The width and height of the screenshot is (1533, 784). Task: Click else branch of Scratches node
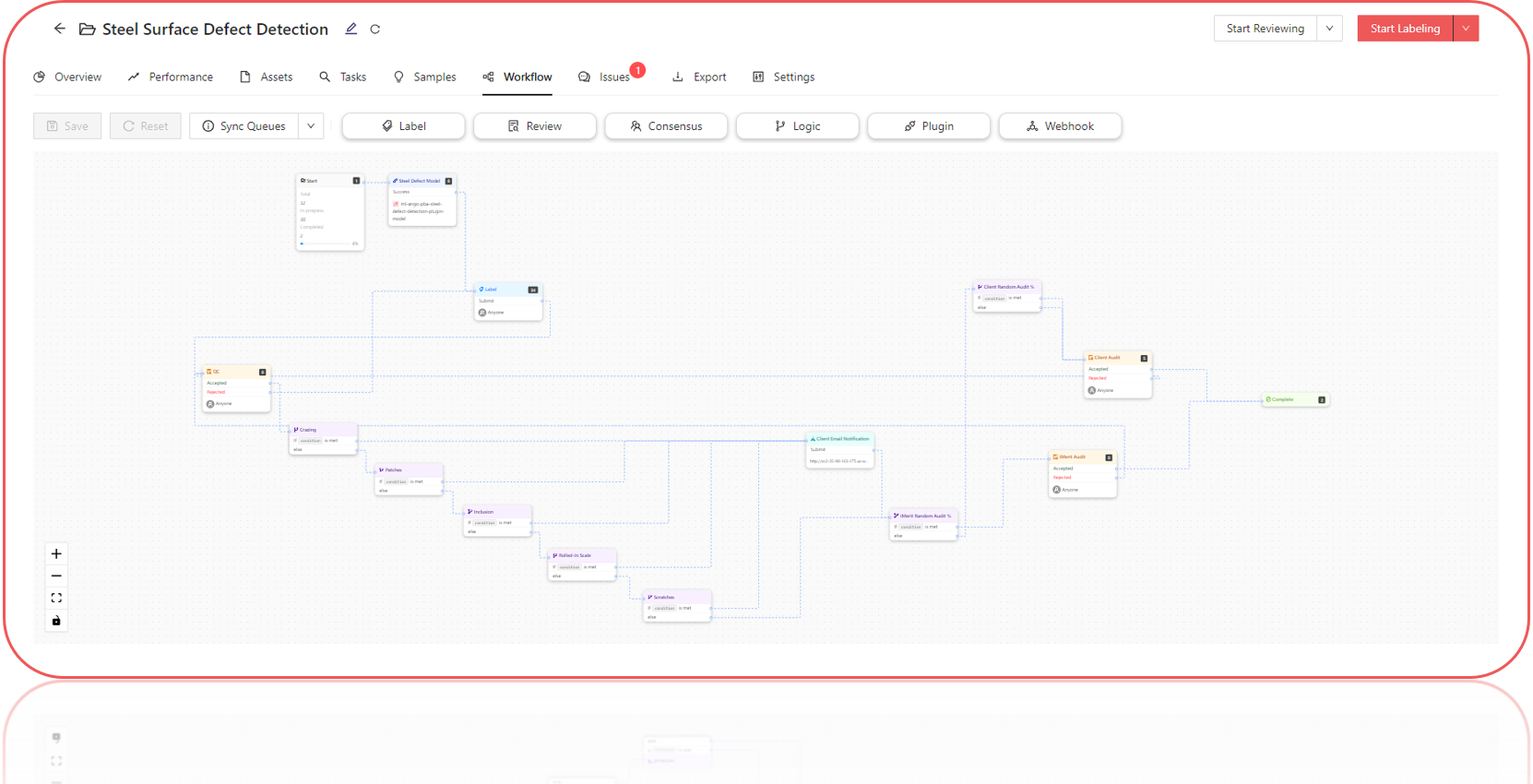click(x=652, y=617)
